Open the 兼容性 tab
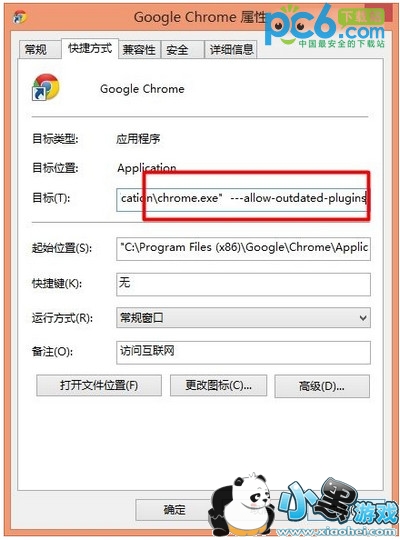Screen dimensions: 400x540 (x=139, y=50)
